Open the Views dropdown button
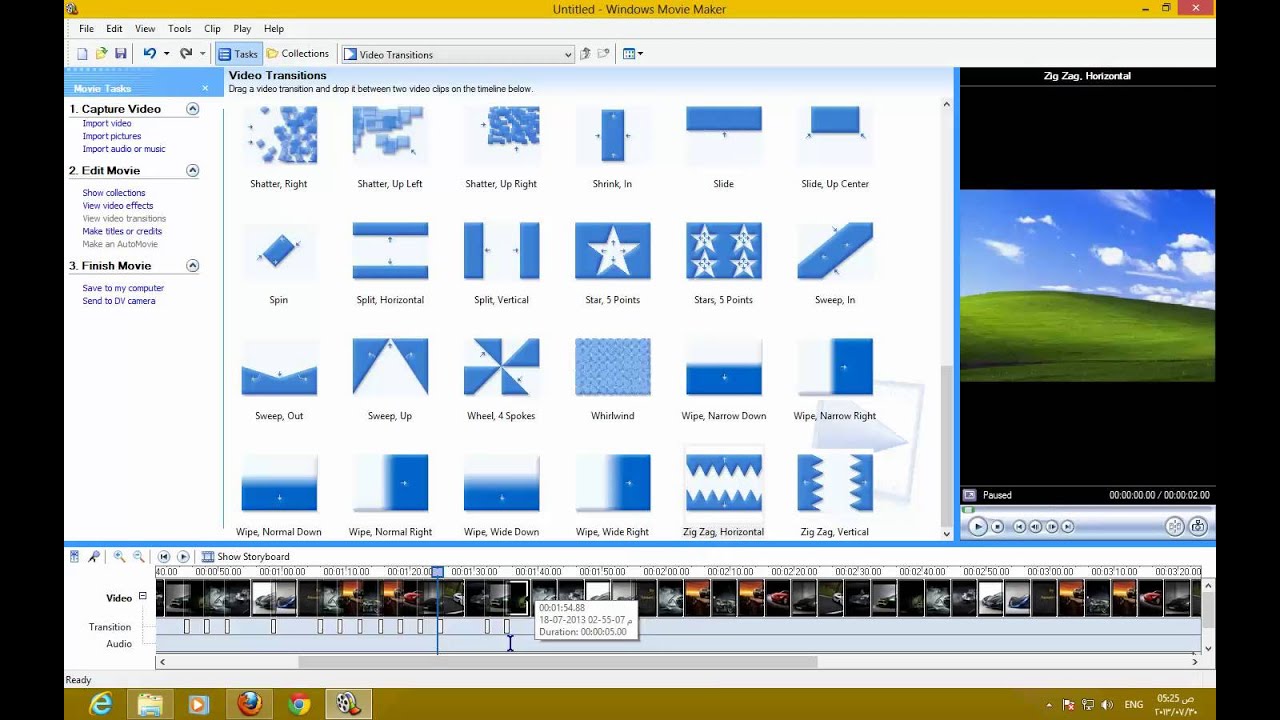The height and width of the screenshot is (720, 1280). (x=633, y=54)
